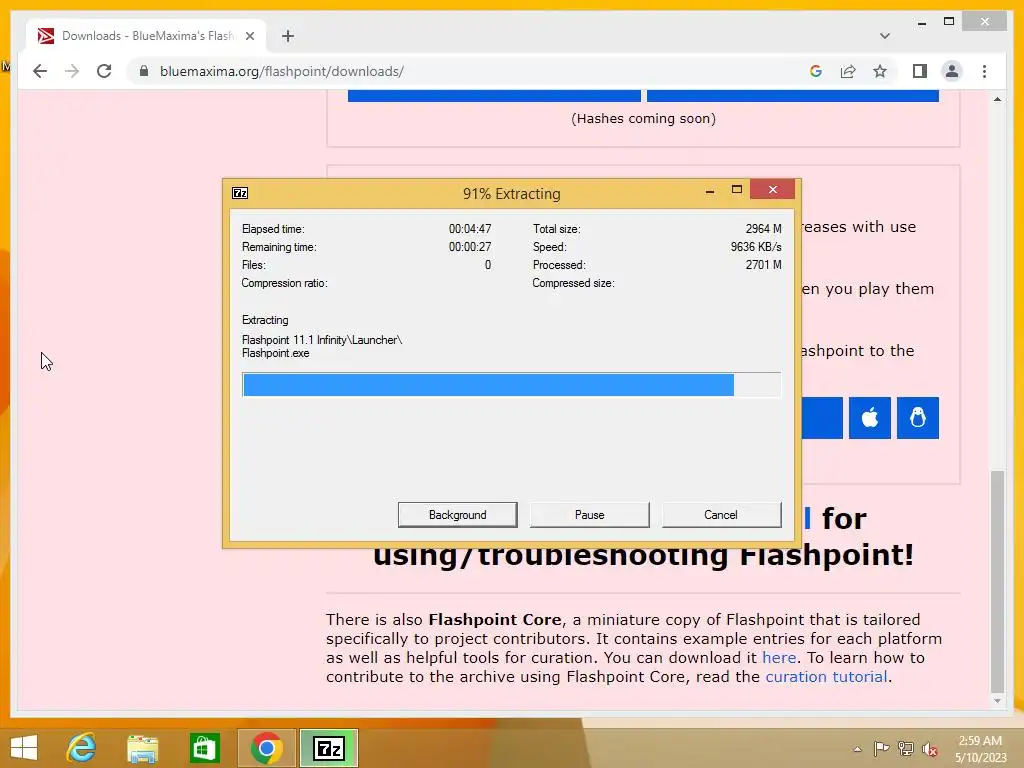Go back in Chrome
1024x768 pixels.
point(40,71)
